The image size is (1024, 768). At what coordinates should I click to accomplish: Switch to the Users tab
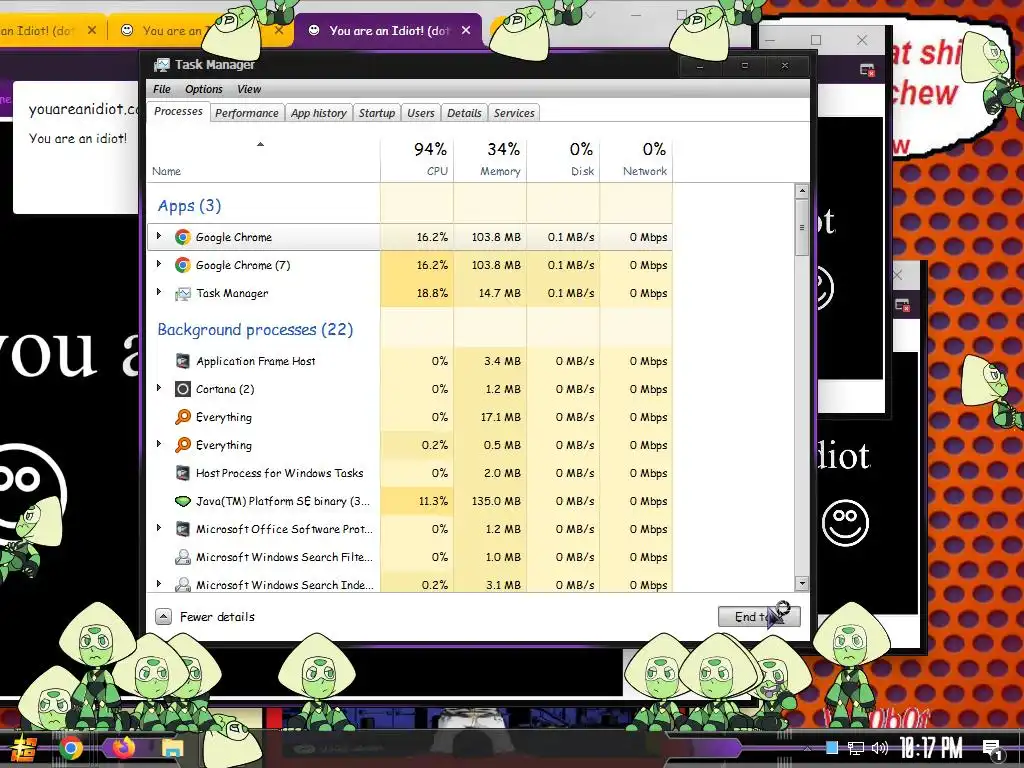tap(421, 113)
